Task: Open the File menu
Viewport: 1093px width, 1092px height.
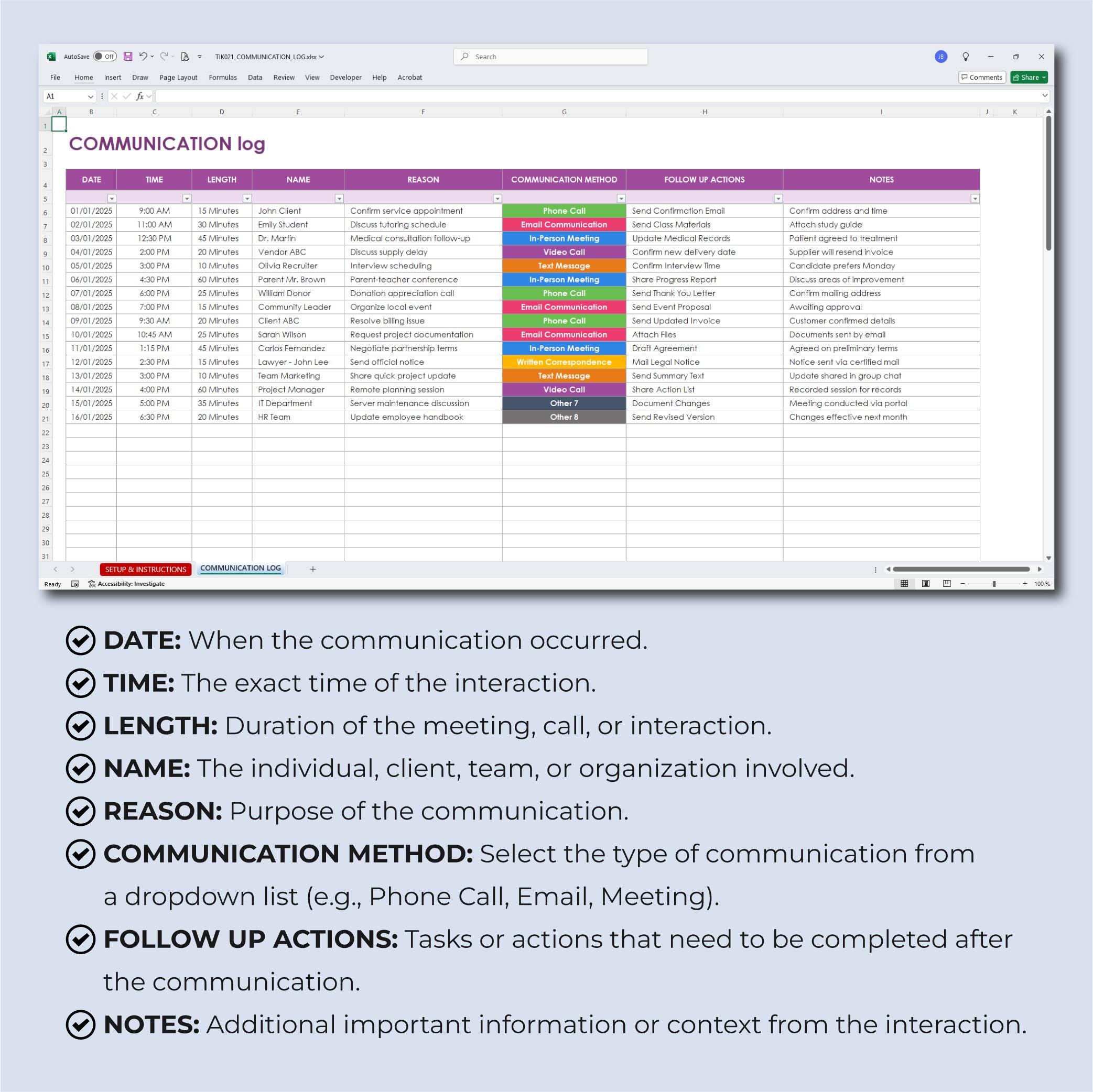Action: pyautogui.click(x=55, y=78)
